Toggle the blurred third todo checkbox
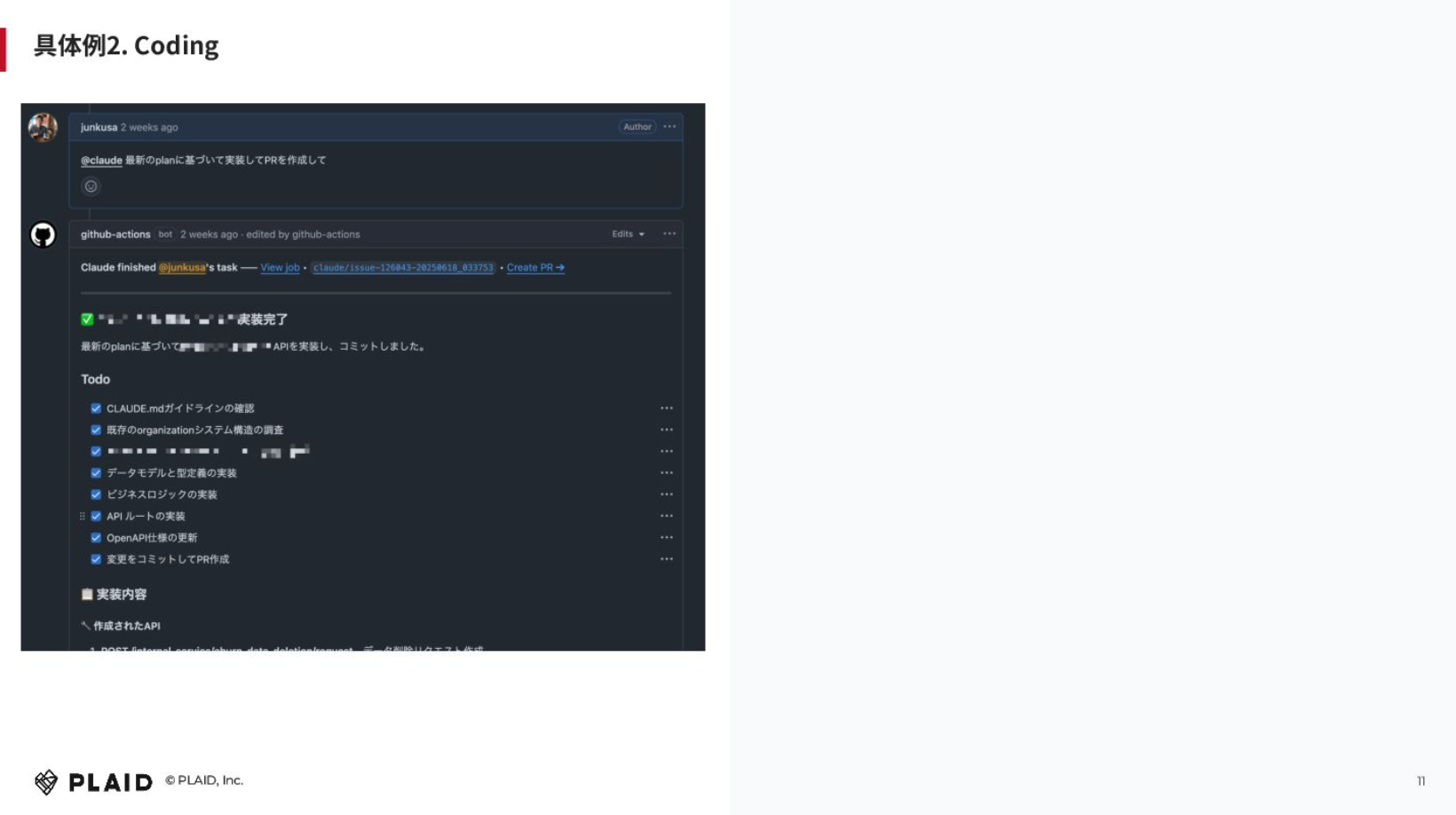 96,452
